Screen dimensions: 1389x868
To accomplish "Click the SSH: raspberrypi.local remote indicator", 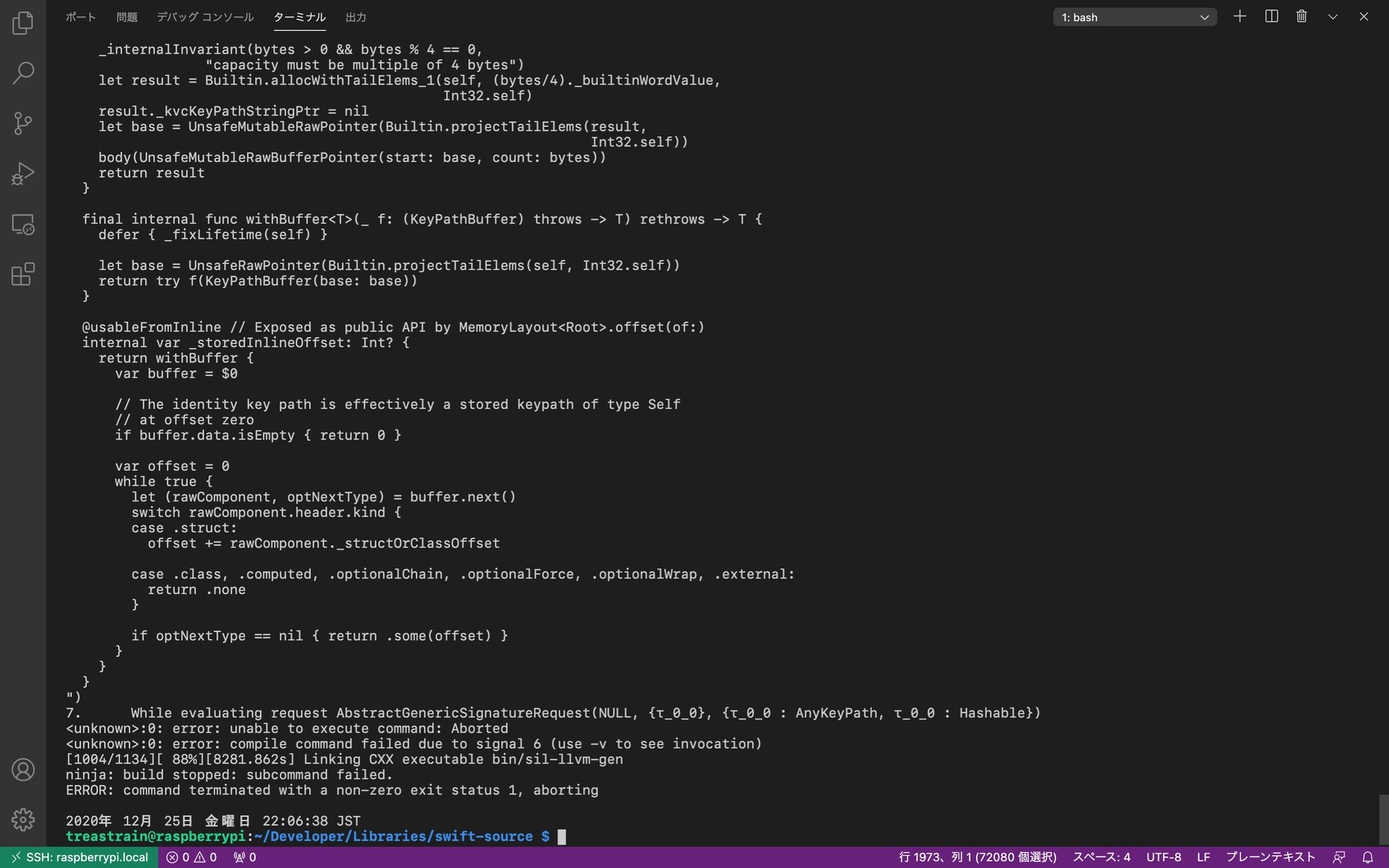I will tap(79, 857).
